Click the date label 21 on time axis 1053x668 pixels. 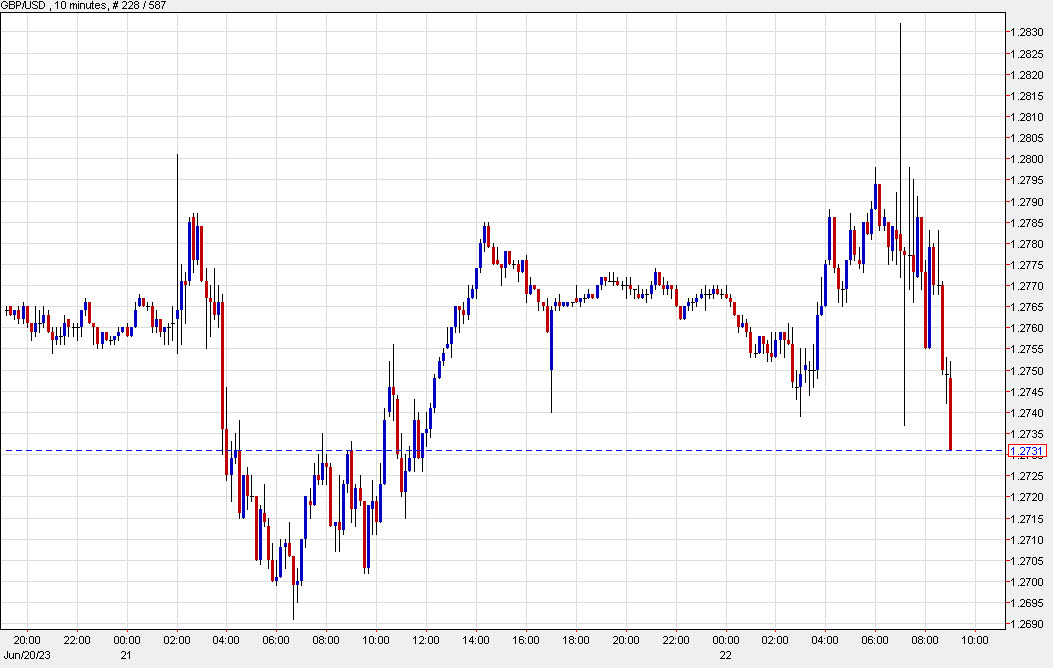point(127,655)
